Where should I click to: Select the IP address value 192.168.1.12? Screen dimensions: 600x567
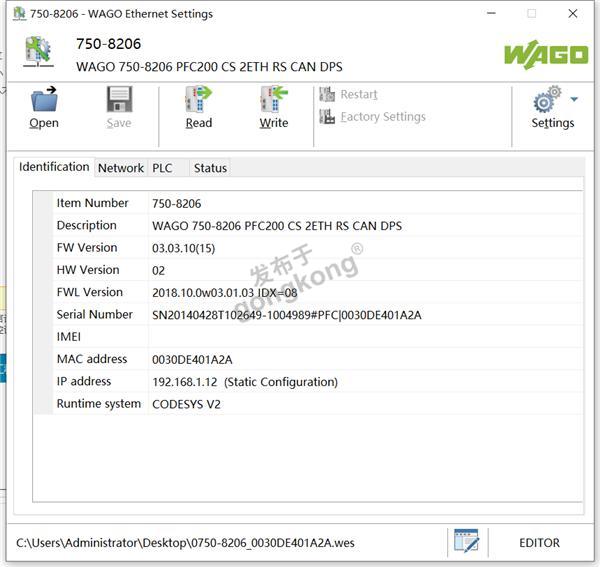coord(184,382)
